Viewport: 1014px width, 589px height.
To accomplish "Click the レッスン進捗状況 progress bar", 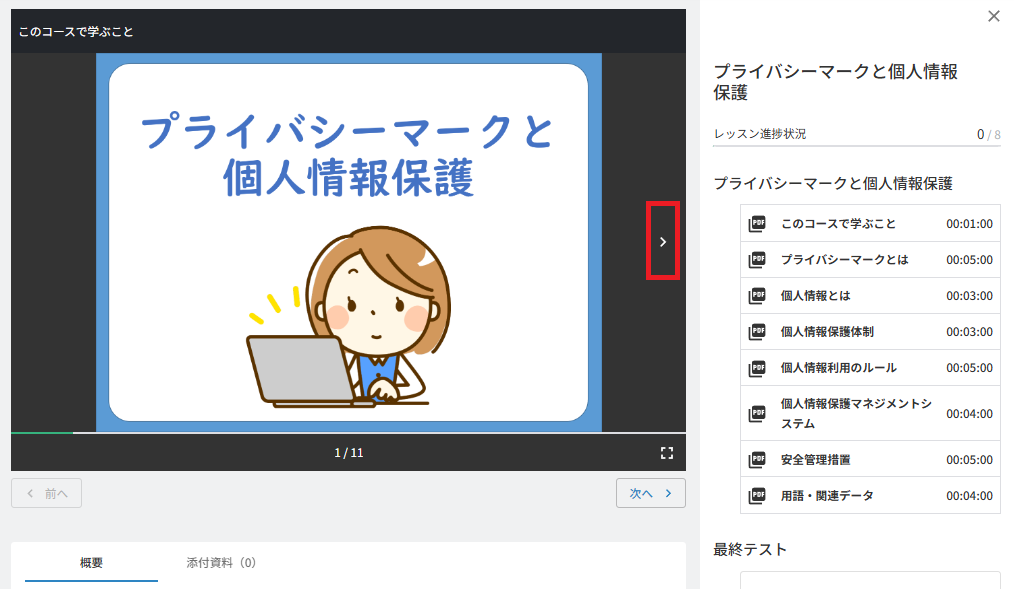I will tap(857, 145).
